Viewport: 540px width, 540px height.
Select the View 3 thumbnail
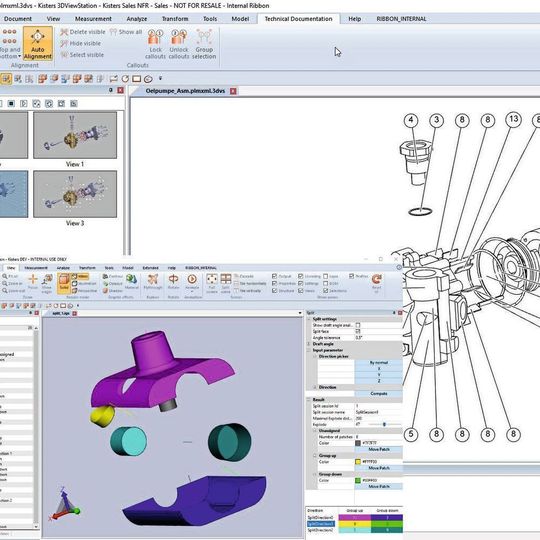[x=75, y=194]
